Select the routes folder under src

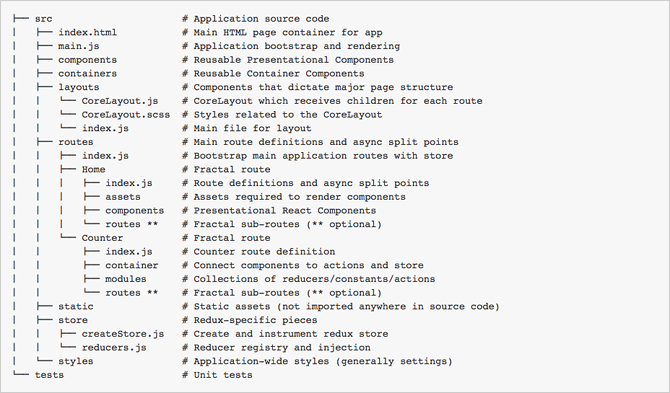tap(76, 142)
